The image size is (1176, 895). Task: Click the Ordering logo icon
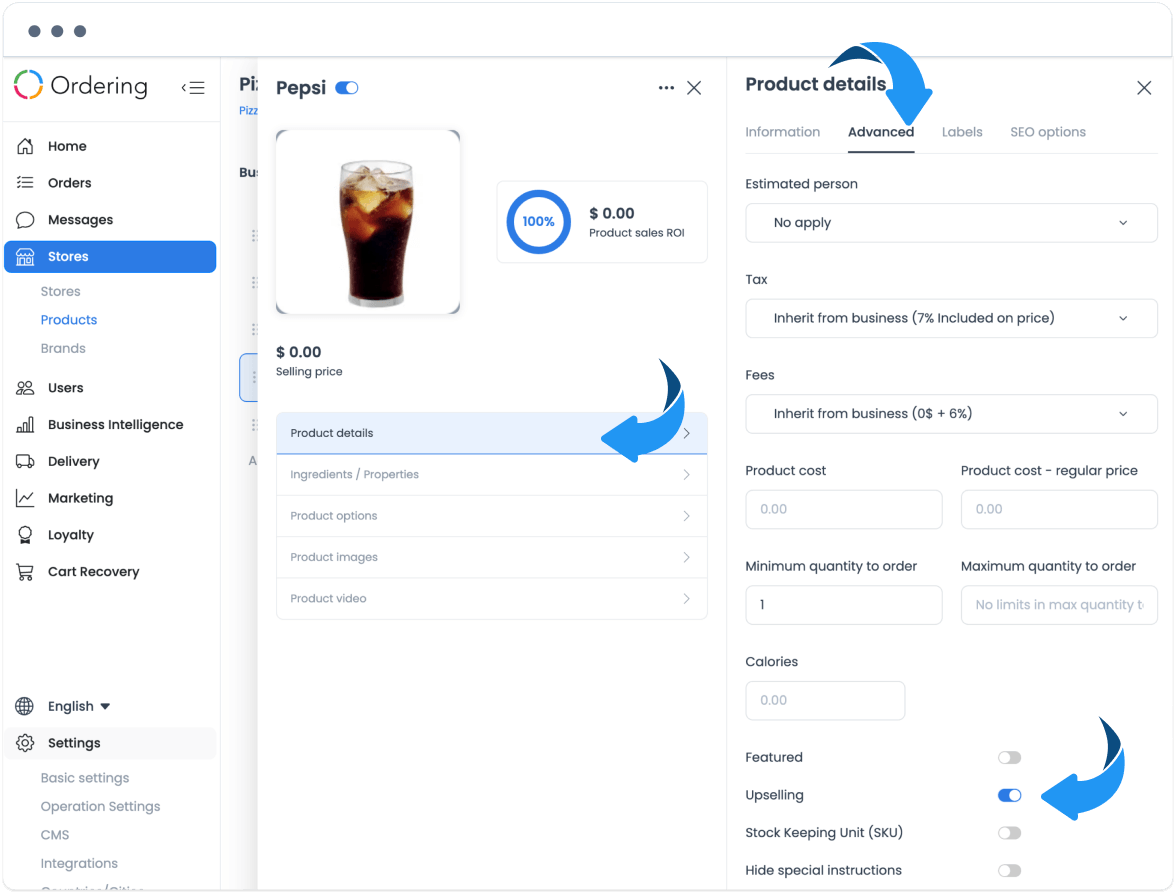[28, 85]
